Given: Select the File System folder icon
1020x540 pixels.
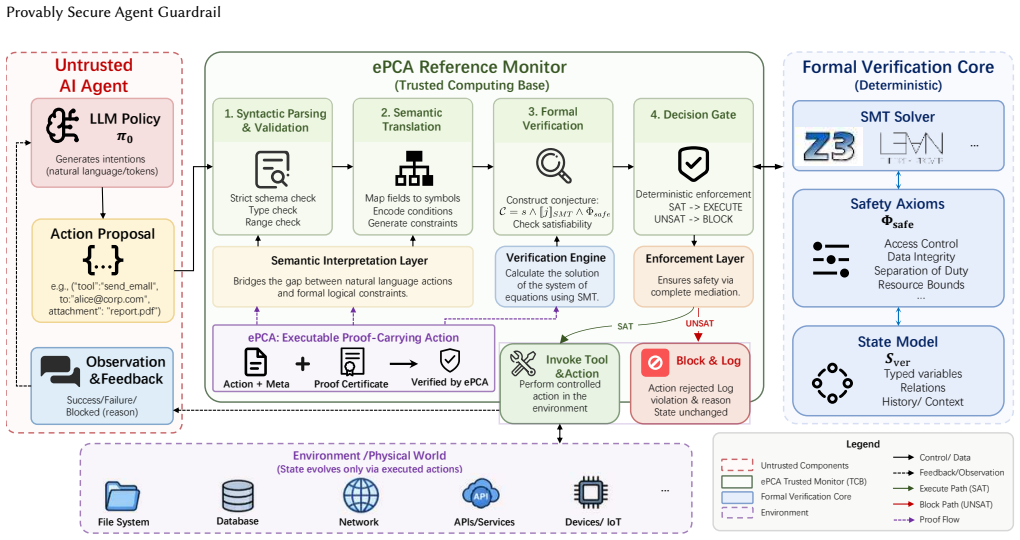Looking at the screenshot, I should pyautogui.click(x=122, y=496).
